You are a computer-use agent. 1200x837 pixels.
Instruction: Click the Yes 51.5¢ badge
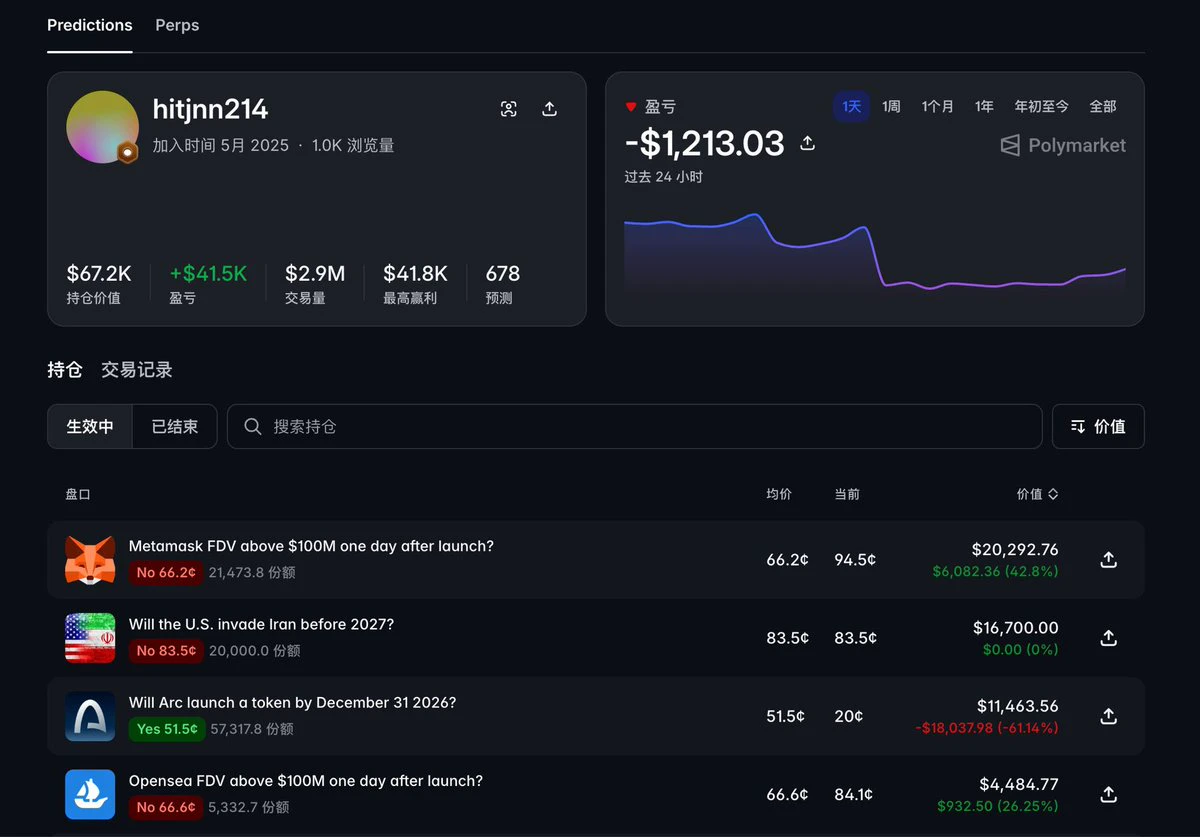pos(167,729)
